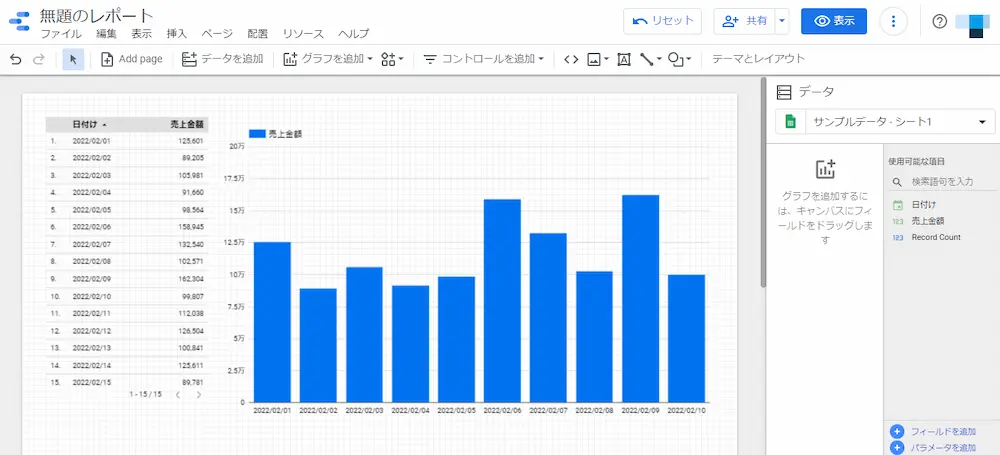Open the リソース menu
Viewport: 1000px width, 455px height.
303,34
